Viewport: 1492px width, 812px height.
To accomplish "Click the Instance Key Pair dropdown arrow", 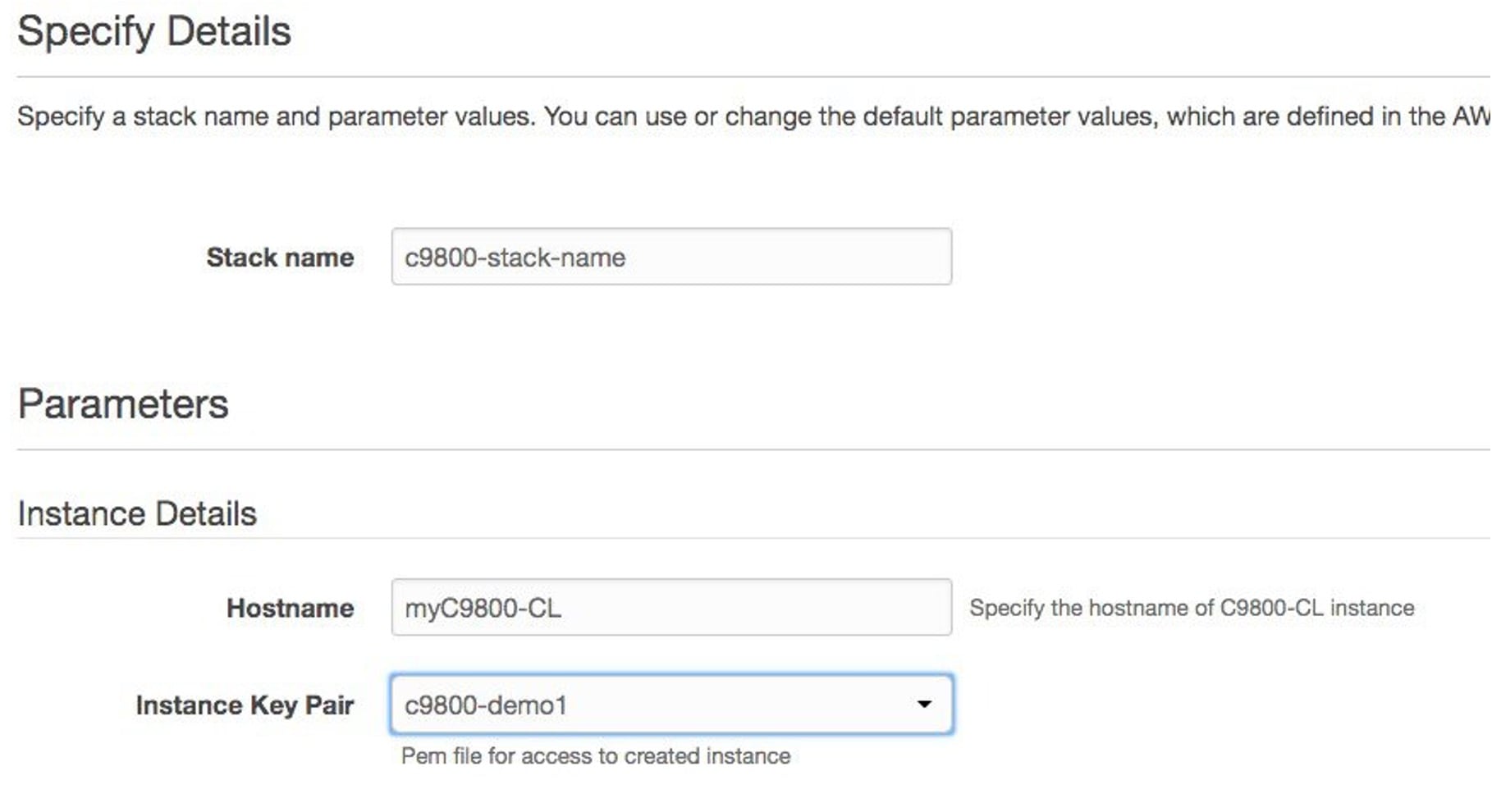I will [924, 705].
